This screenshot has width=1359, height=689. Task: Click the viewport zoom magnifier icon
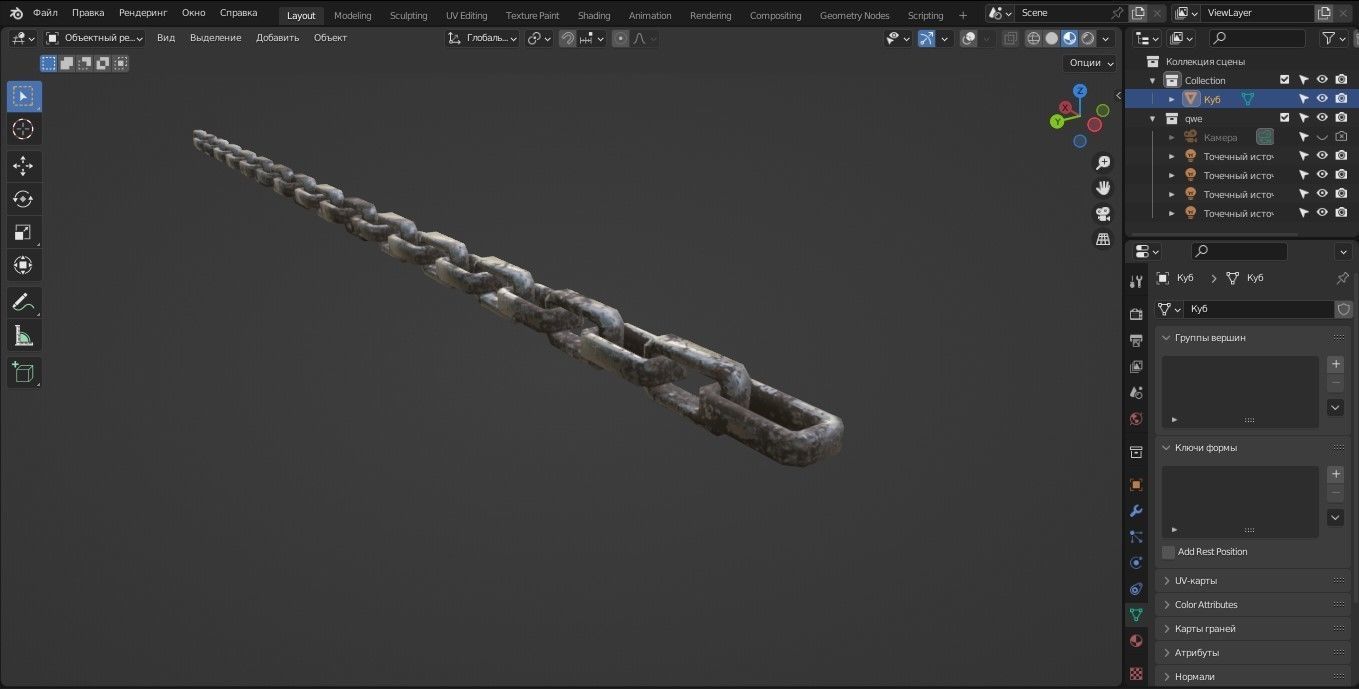(x=1103, y=162)
